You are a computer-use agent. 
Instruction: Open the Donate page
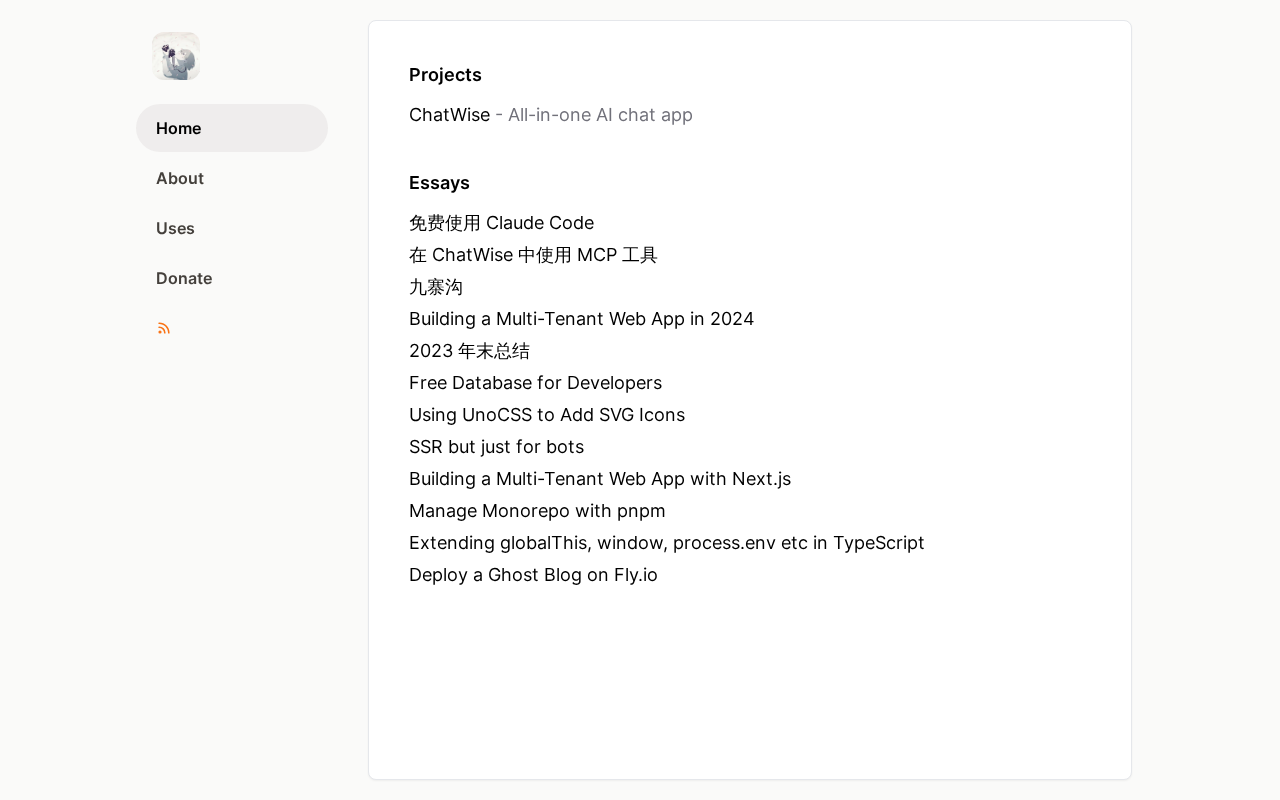point(184,278)
